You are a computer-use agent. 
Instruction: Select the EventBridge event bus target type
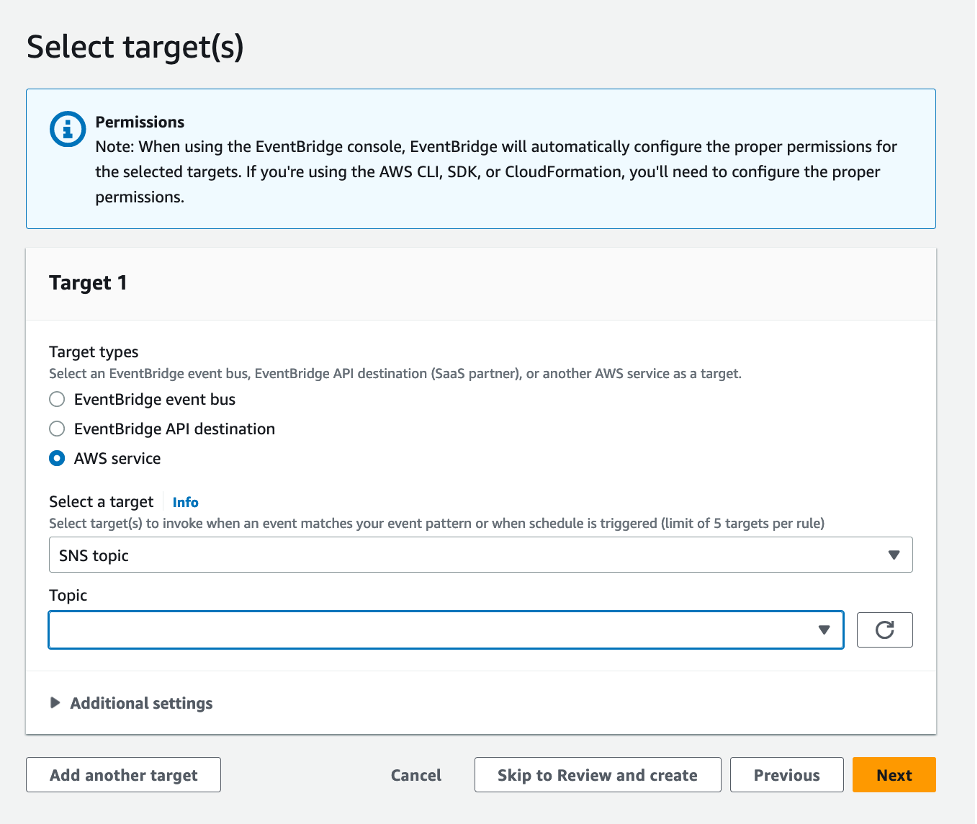[57, 399]
